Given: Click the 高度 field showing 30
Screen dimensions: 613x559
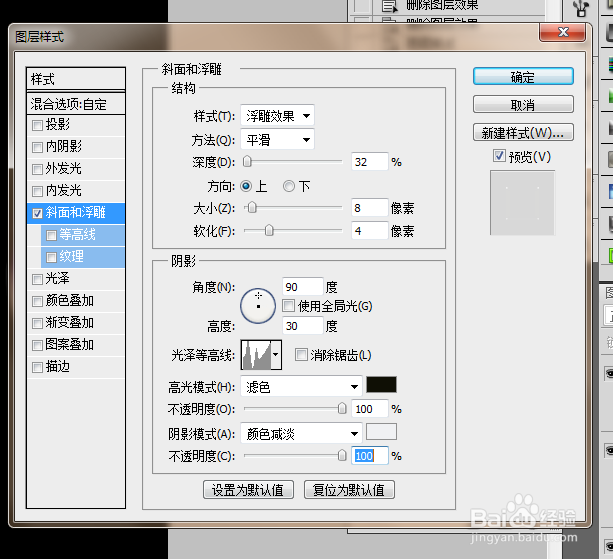Looking at the screenshot, I should [303, 326].
